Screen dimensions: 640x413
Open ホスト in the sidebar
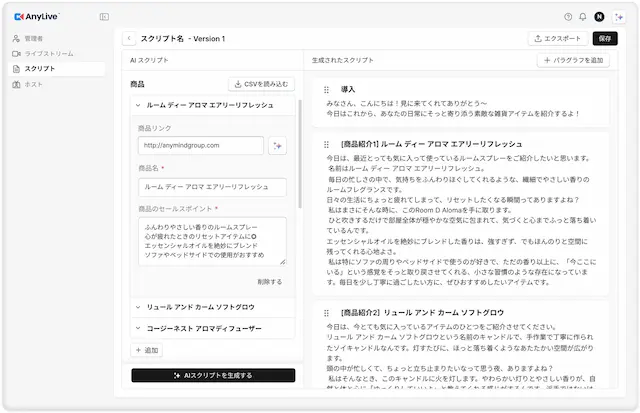33,84
